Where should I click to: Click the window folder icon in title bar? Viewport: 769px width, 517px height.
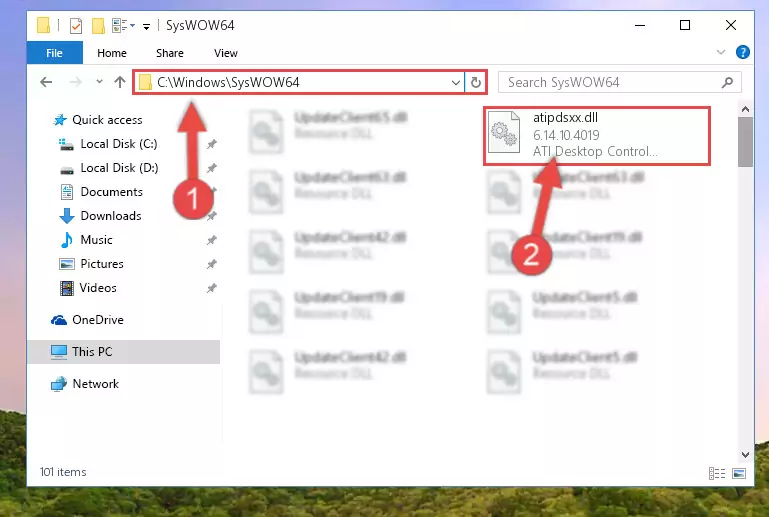click(x=44, y=25)
